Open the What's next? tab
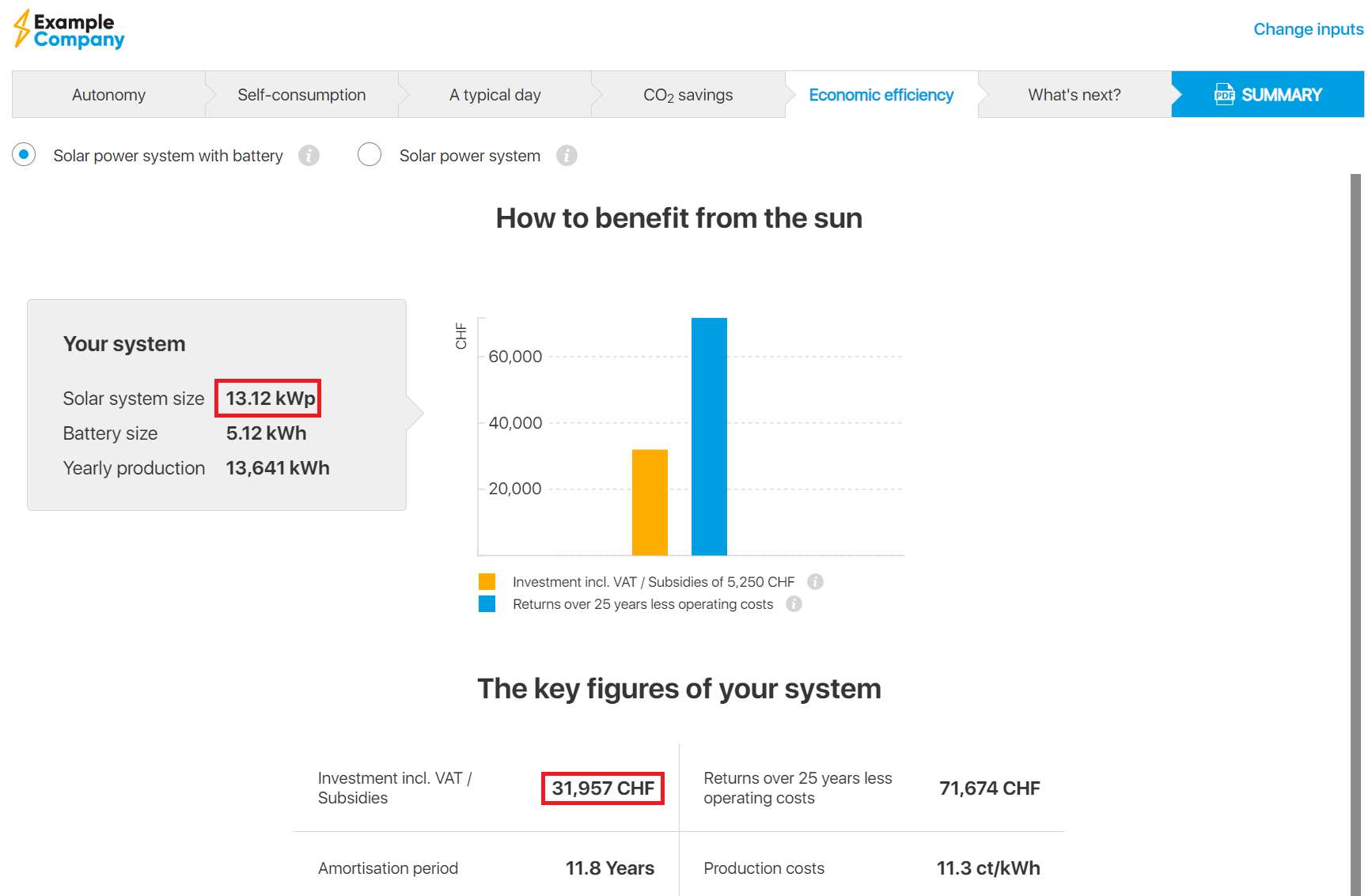 1074,95
